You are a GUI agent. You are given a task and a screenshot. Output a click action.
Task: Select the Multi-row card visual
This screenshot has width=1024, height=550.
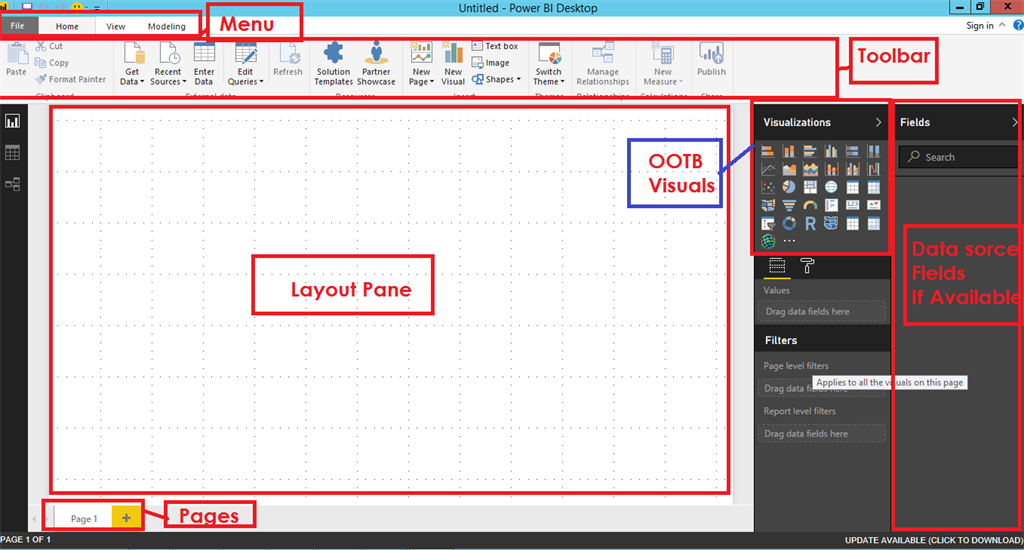point(831,206)
